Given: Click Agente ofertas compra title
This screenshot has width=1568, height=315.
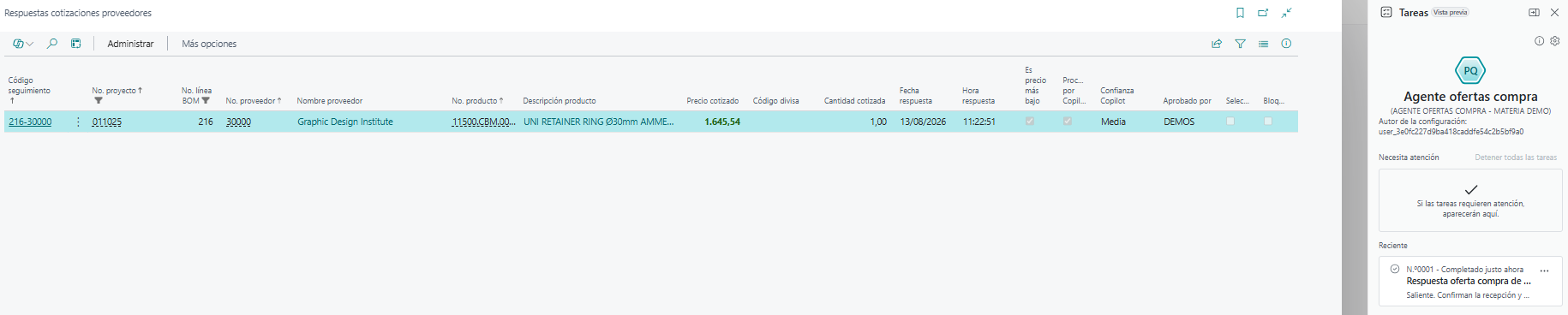Looking at the screenshot, I should tap(1470, 97).
